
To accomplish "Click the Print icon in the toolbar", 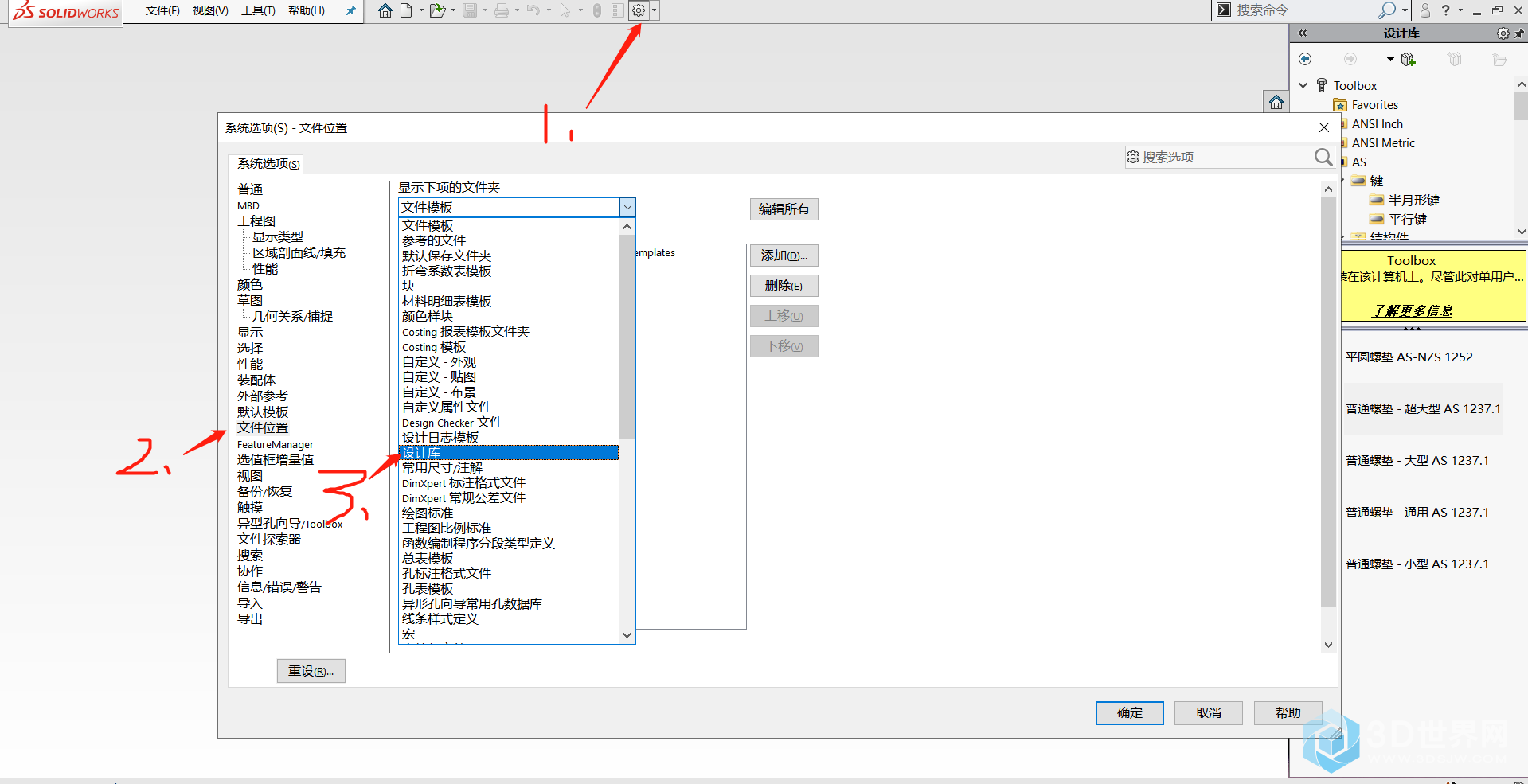I will (502, 10).
